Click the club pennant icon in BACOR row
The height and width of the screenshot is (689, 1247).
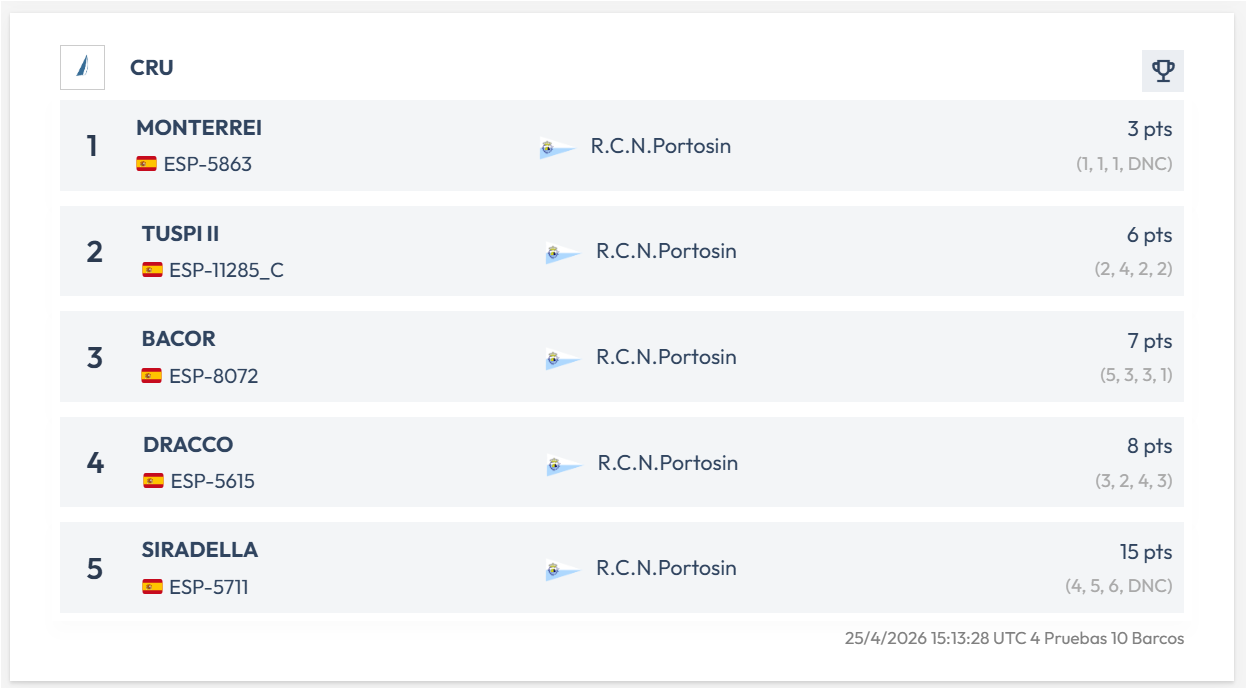pyautogui.click(x=563, y=359)
